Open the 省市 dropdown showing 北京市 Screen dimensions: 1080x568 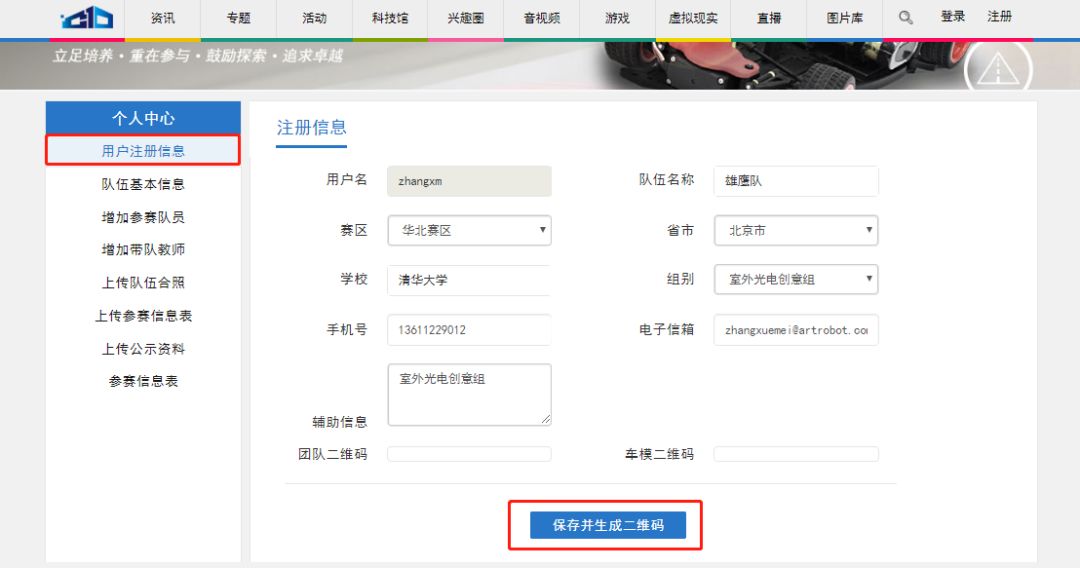point(796,230)
